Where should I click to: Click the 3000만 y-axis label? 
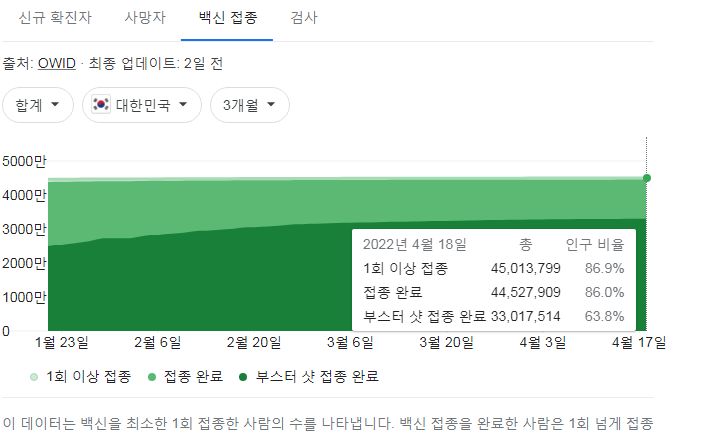pyautogui.click(x=24, y=229)
